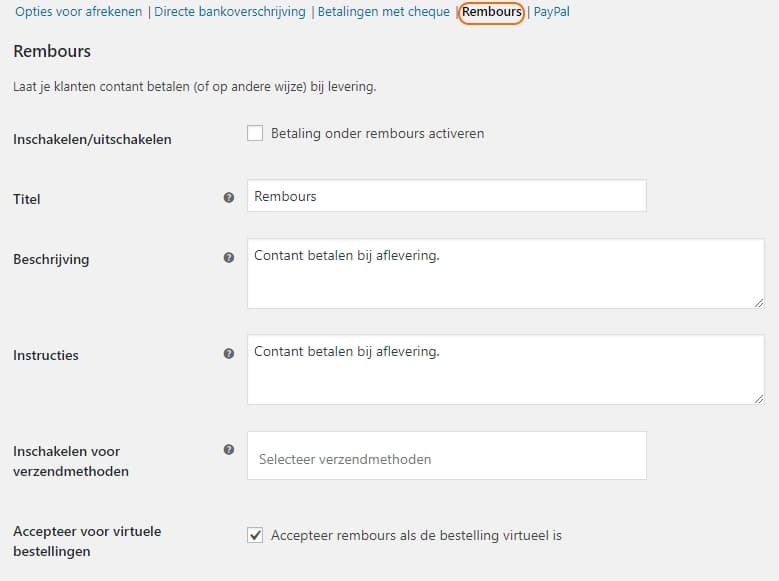Click the Accepteer rembours als de bestelling label

416,535
